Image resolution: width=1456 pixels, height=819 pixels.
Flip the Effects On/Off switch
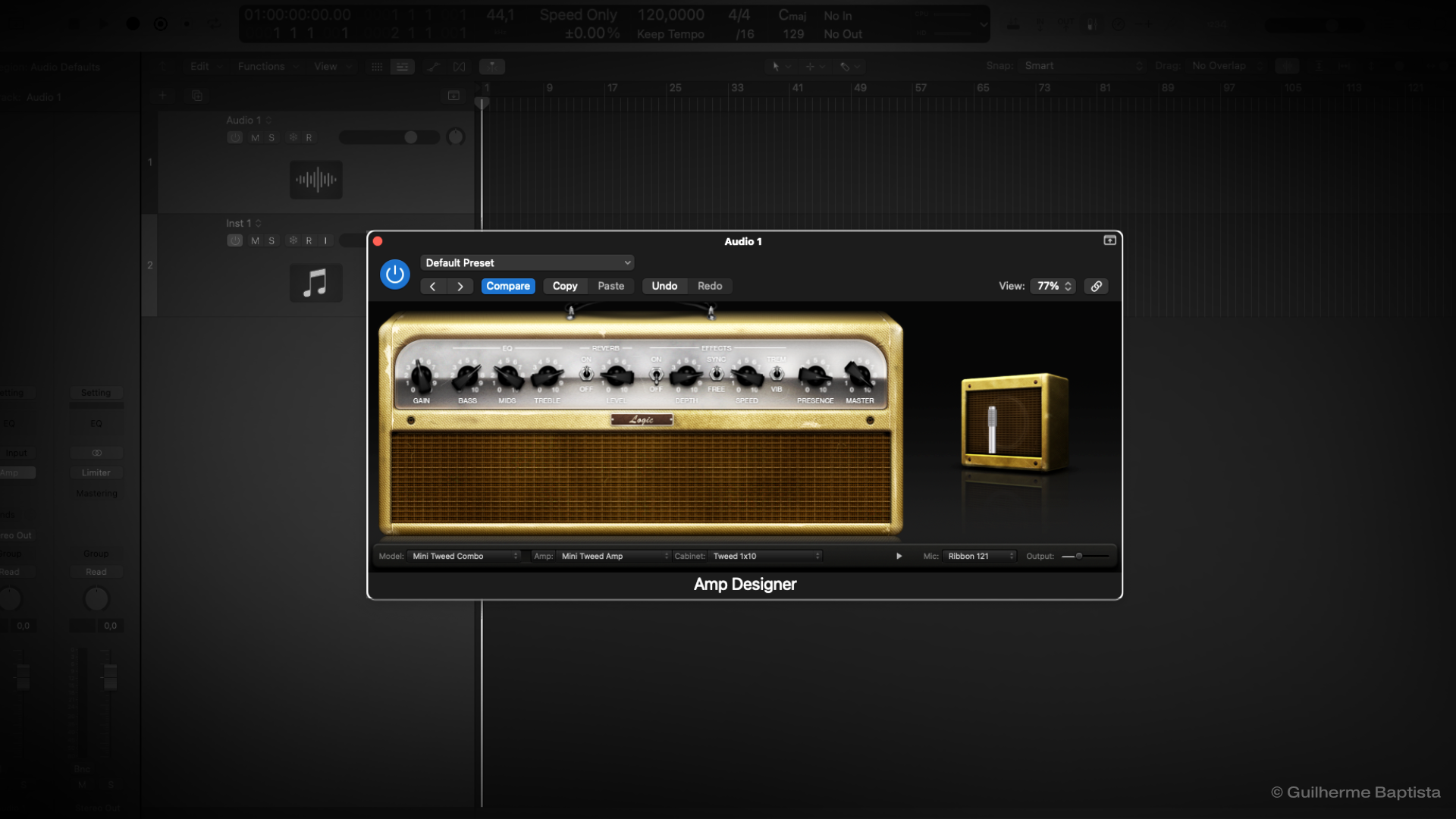click(656, 374)
